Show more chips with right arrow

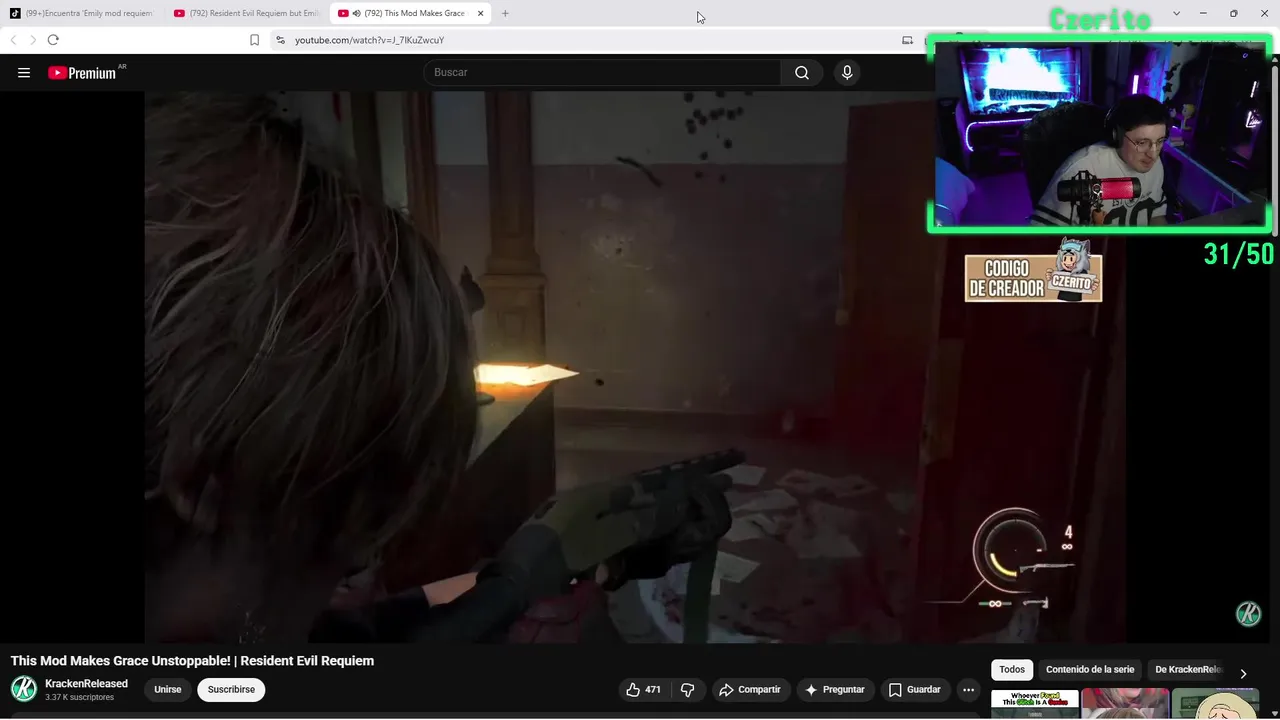(x=1243, y=673)
